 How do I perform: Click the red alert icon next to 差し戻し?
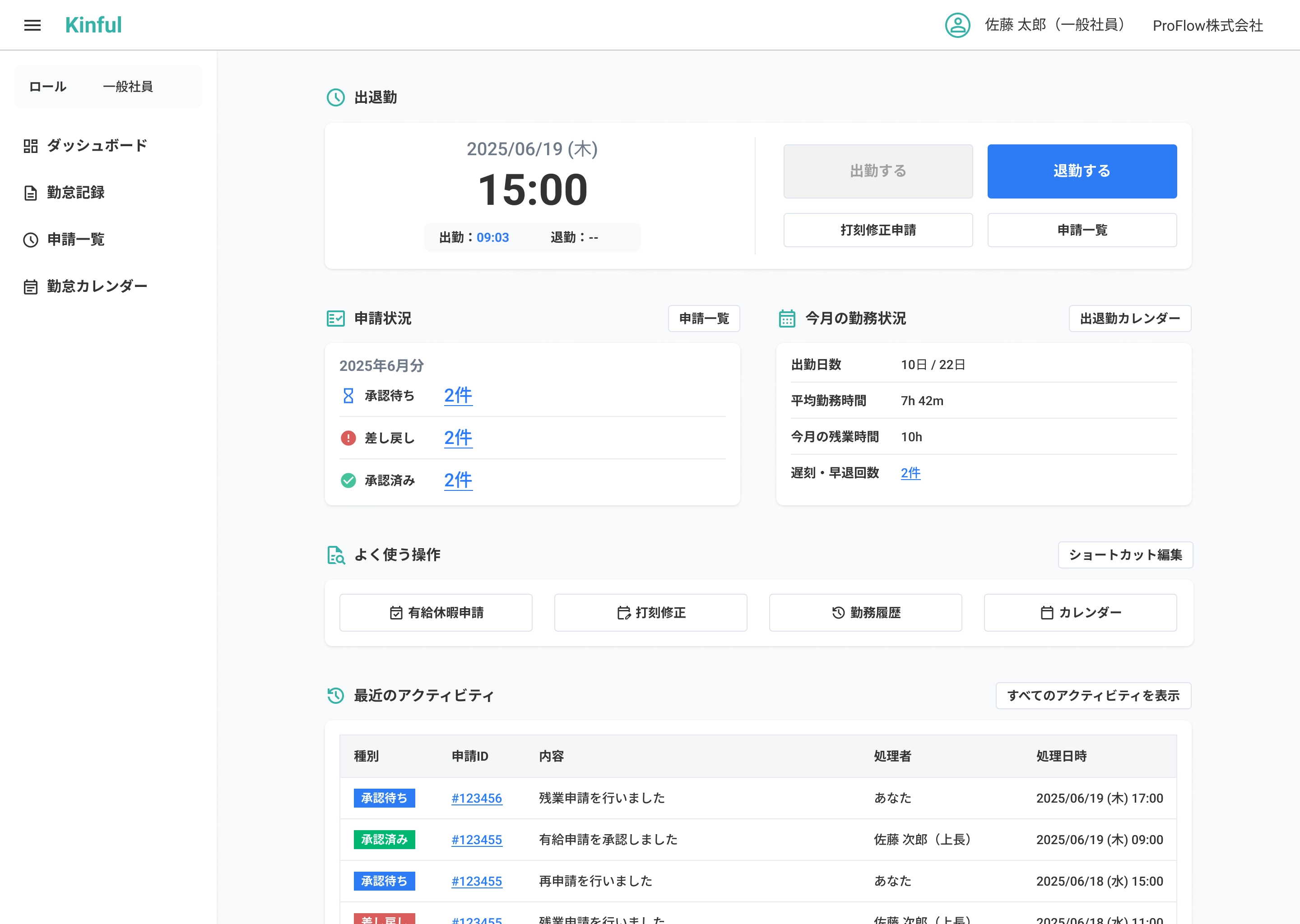[x=348, y=438]
